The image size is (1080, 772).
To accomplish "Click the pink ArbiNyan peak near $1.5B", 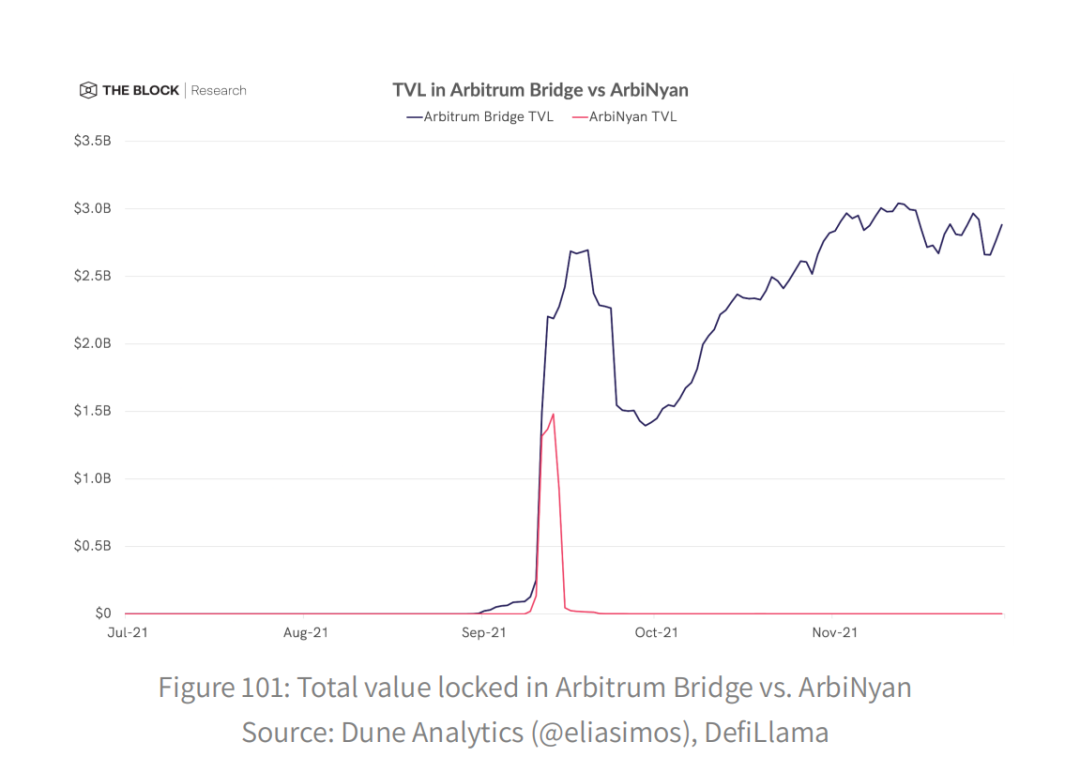I will coord(553,415).
